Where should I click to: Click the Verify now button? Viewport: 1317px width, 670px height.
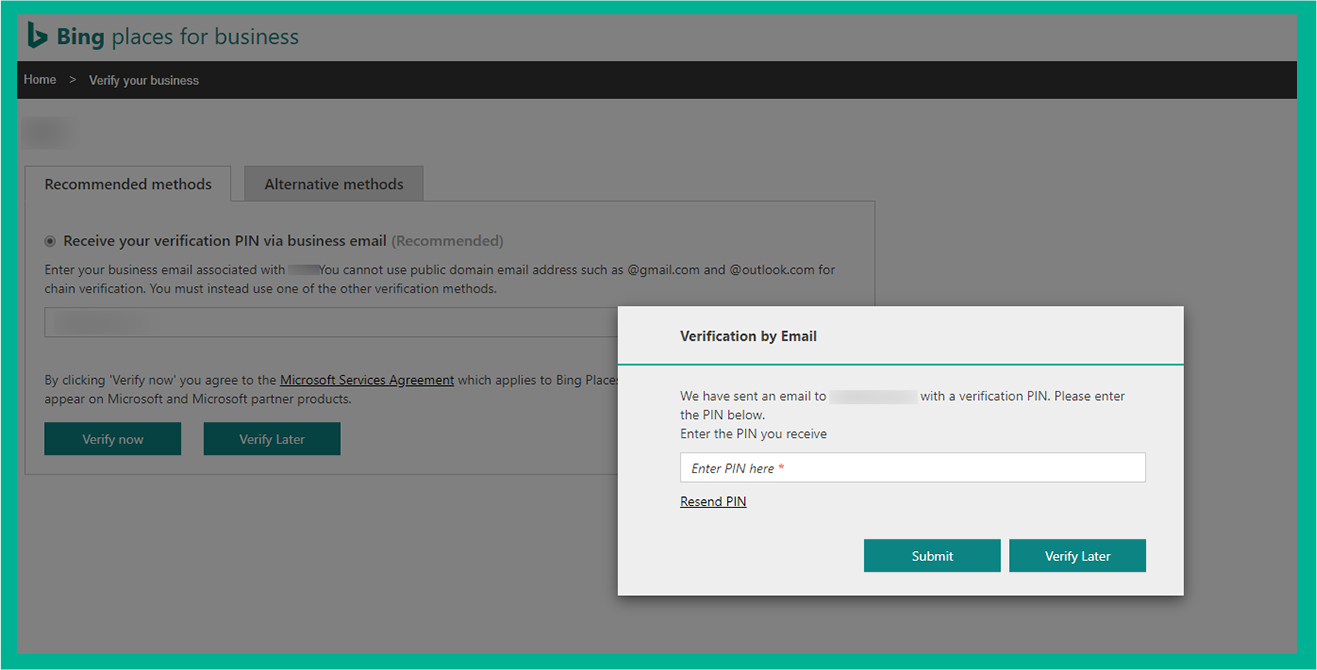pos(113,439)
